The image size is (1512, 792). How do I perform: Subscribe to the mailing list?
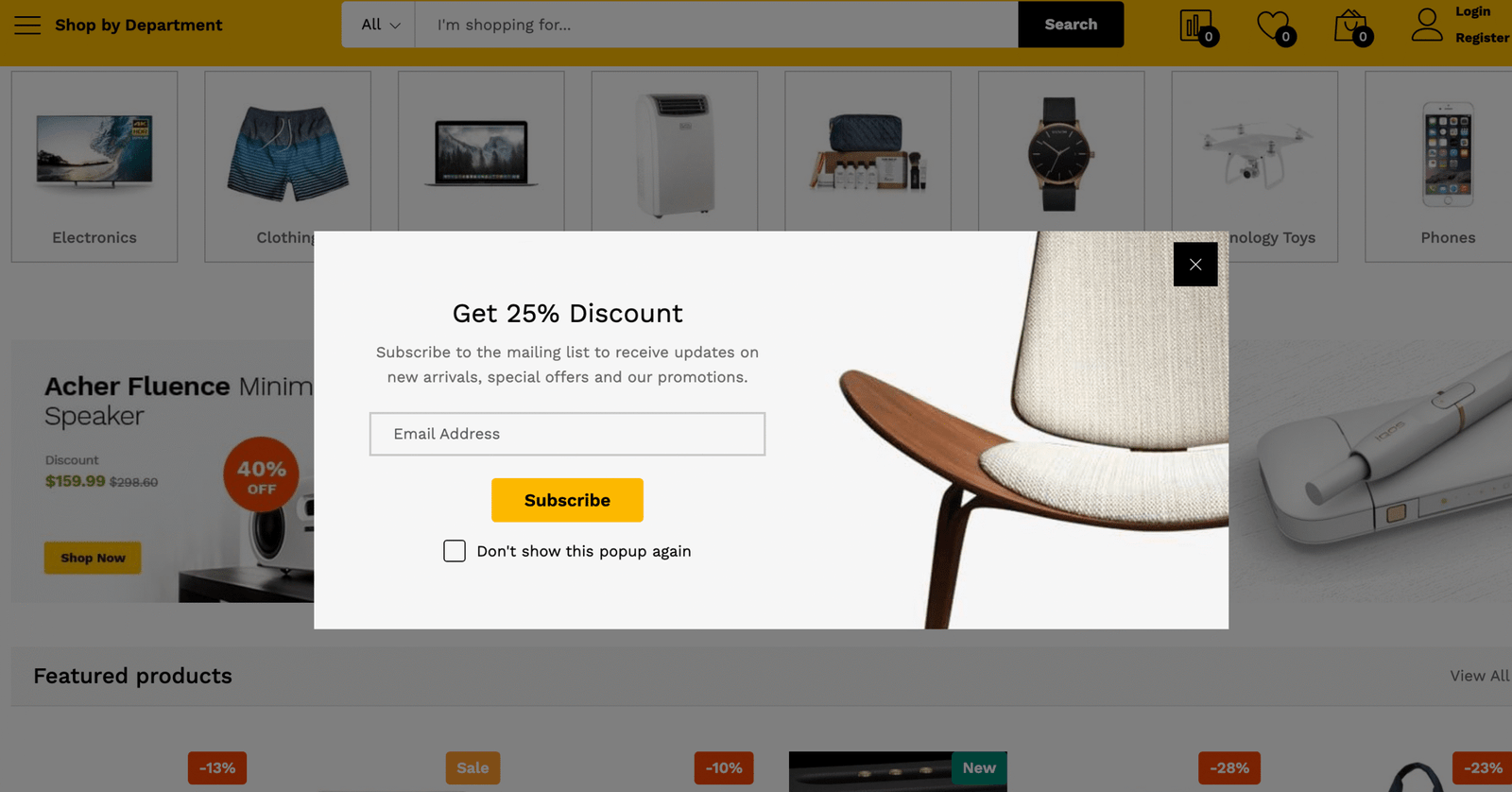click(x=567, y=500)
